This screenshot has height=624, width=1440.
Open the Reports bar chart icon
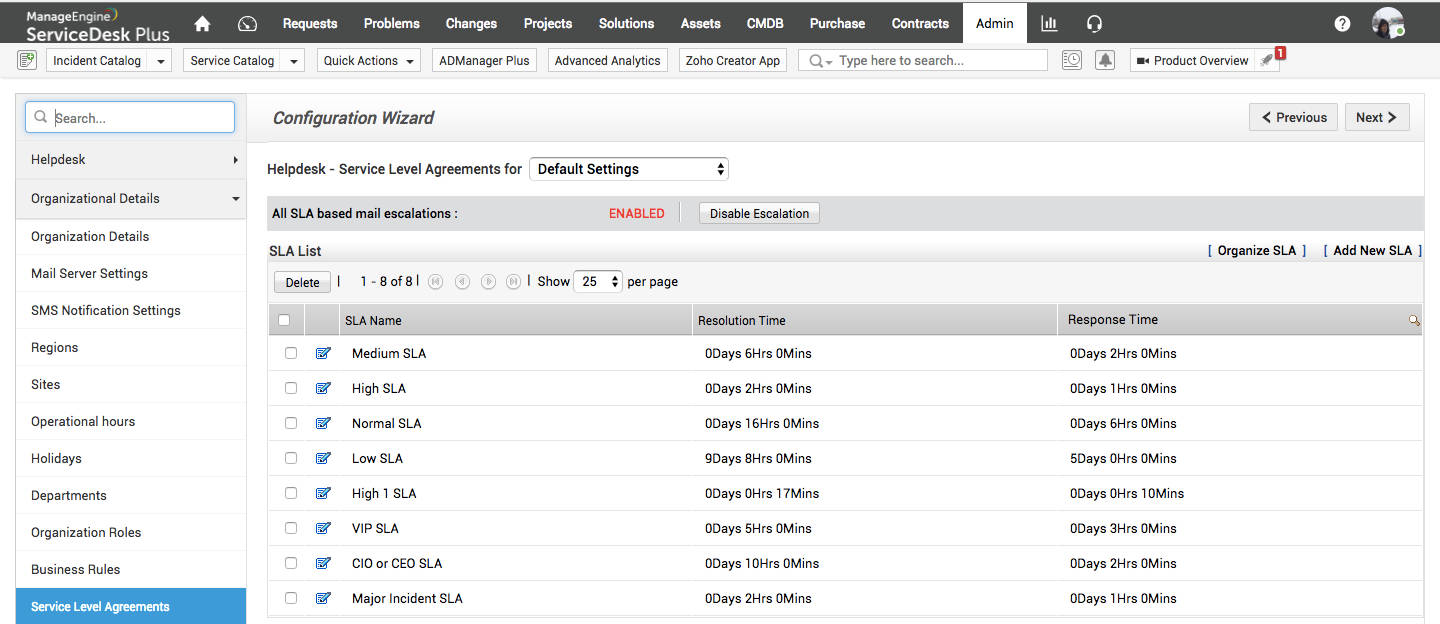(x=1049, y=24)
